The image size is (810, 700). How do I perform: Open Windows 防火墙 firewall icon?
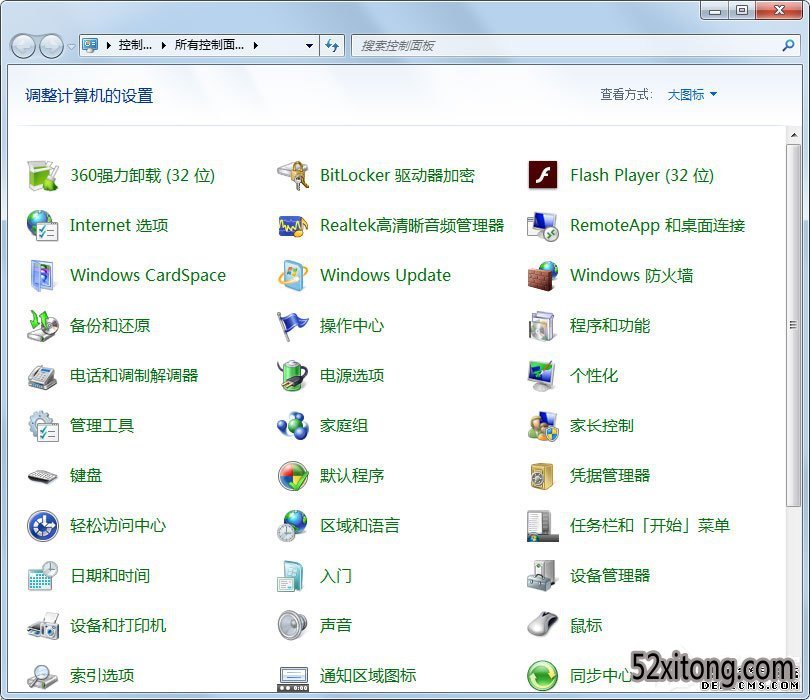tap(543, 275)
